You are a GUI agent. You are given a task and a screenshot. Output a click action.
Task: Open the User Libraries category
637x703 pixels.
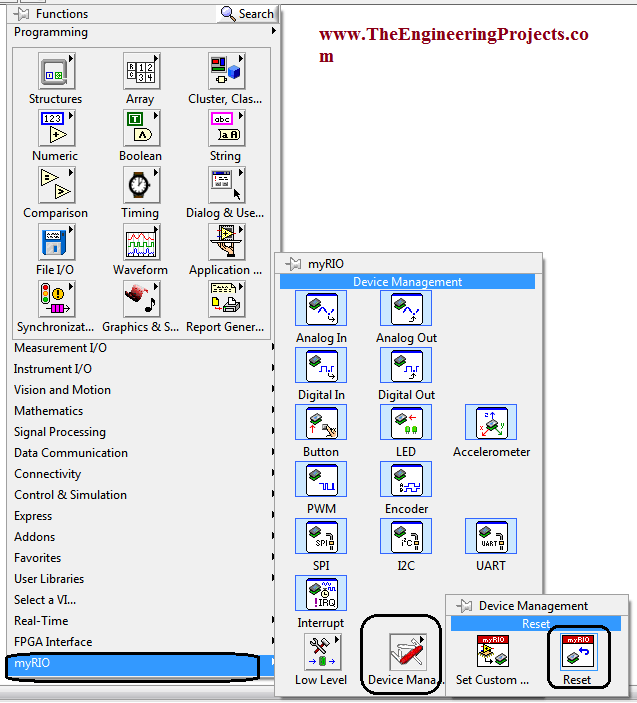(x=143, y=579)
